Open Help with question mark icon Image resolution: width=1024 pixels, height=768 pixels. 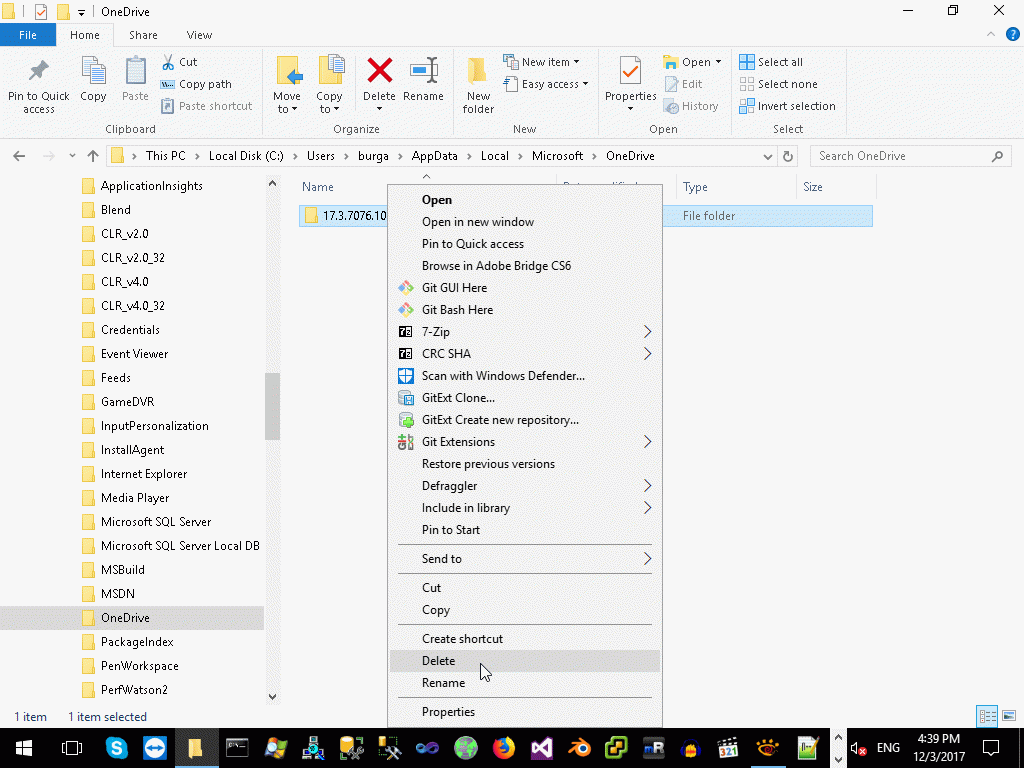pos(1013,35)
